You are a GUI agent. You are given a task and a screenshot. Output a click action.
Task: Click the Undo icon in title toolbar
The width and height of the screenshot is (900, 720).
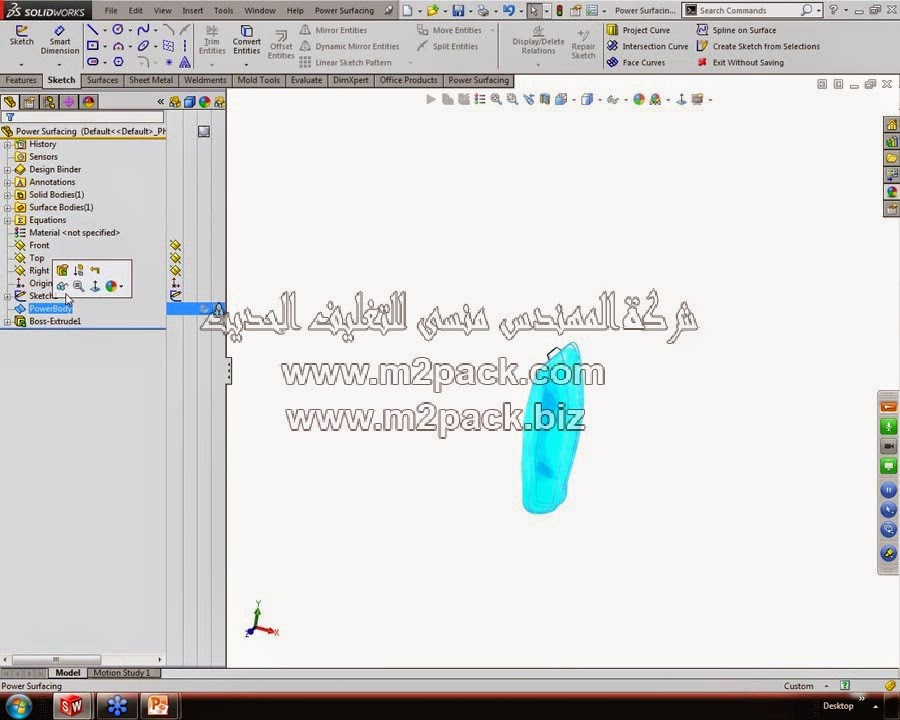509,10
